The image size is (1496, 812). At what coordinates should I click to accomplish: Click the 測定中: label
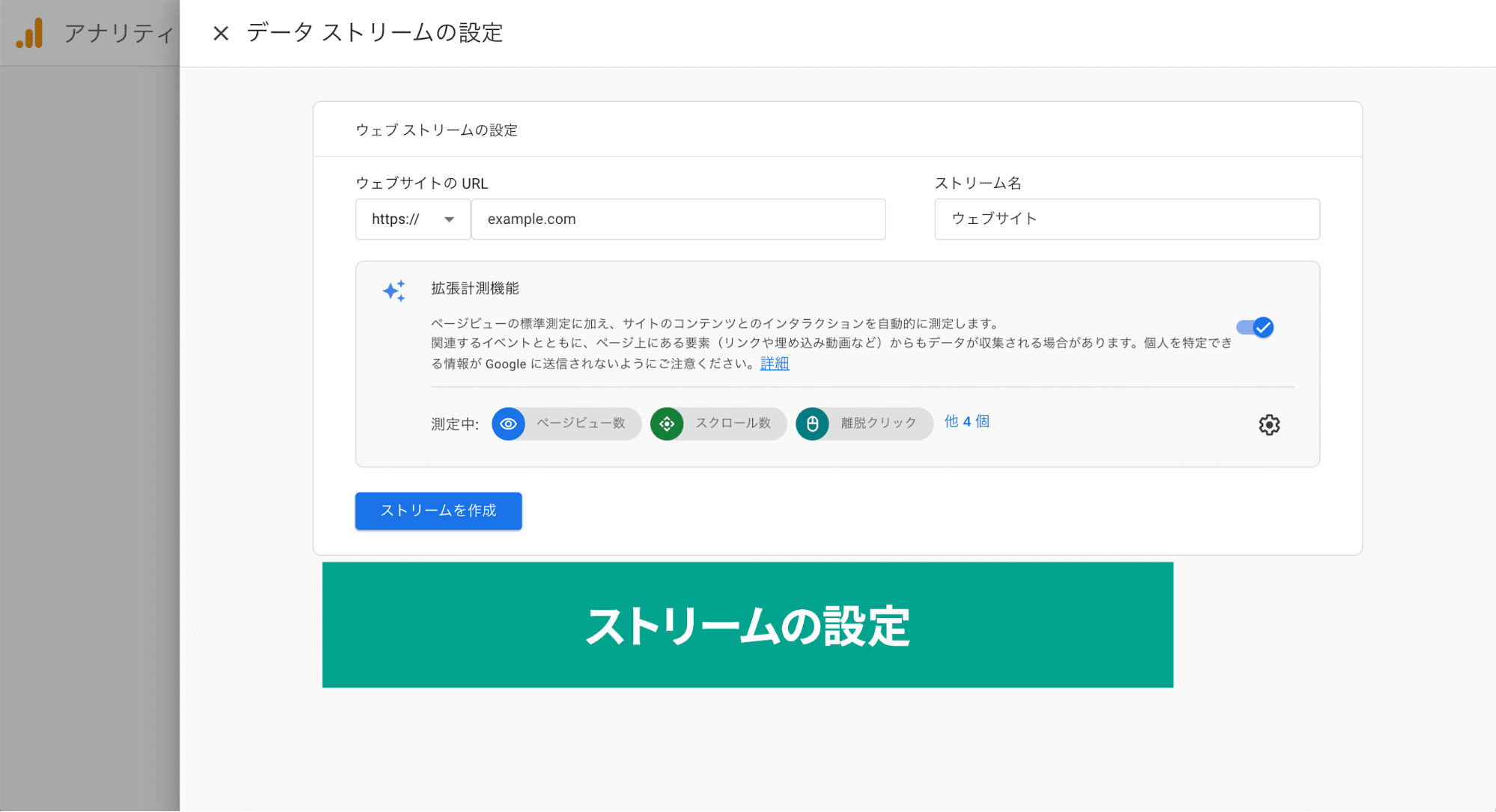(455, 425)
